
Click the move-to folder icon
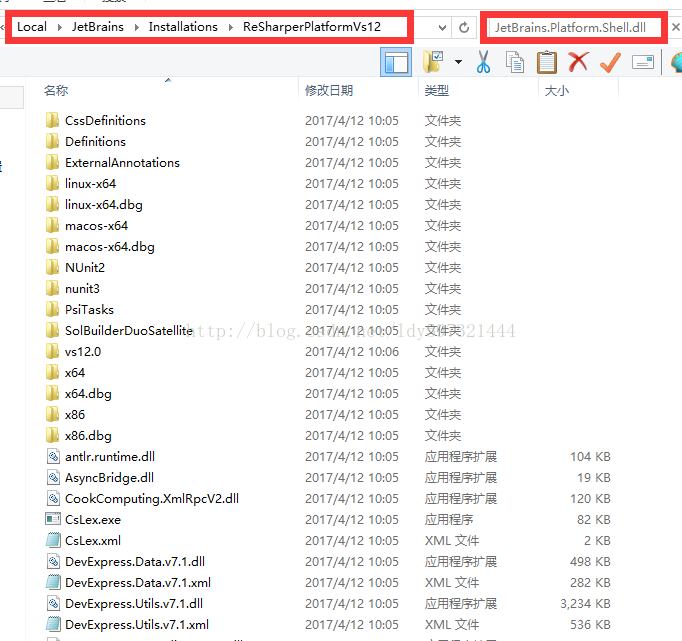tap(433, 62)
